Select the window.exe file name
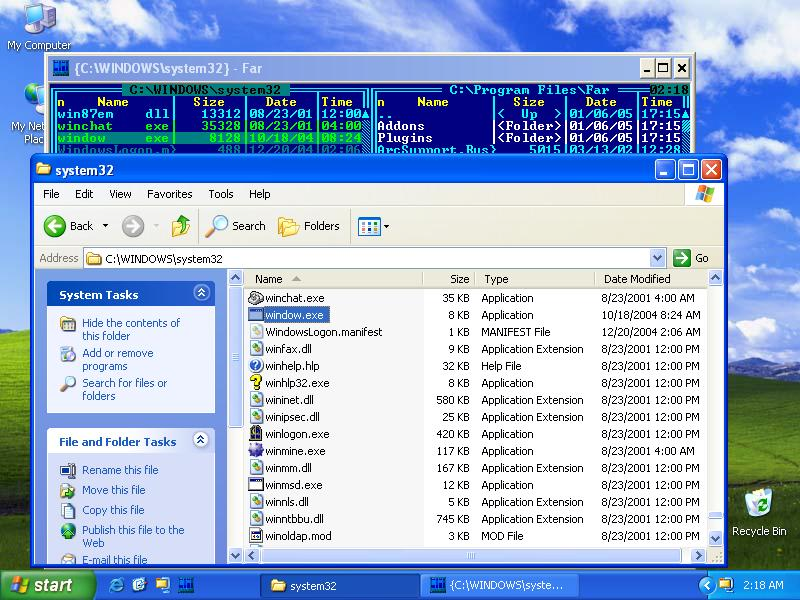 [294, 315]
